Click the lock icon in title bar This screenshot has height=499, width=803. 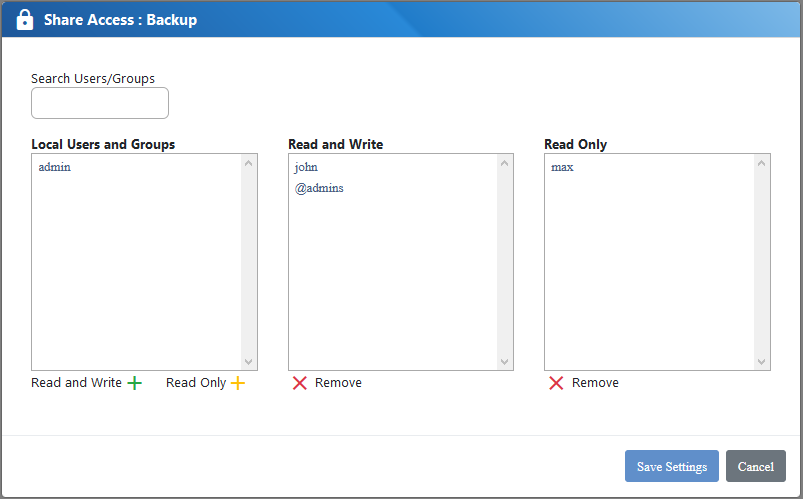click(x=25, y=20)
